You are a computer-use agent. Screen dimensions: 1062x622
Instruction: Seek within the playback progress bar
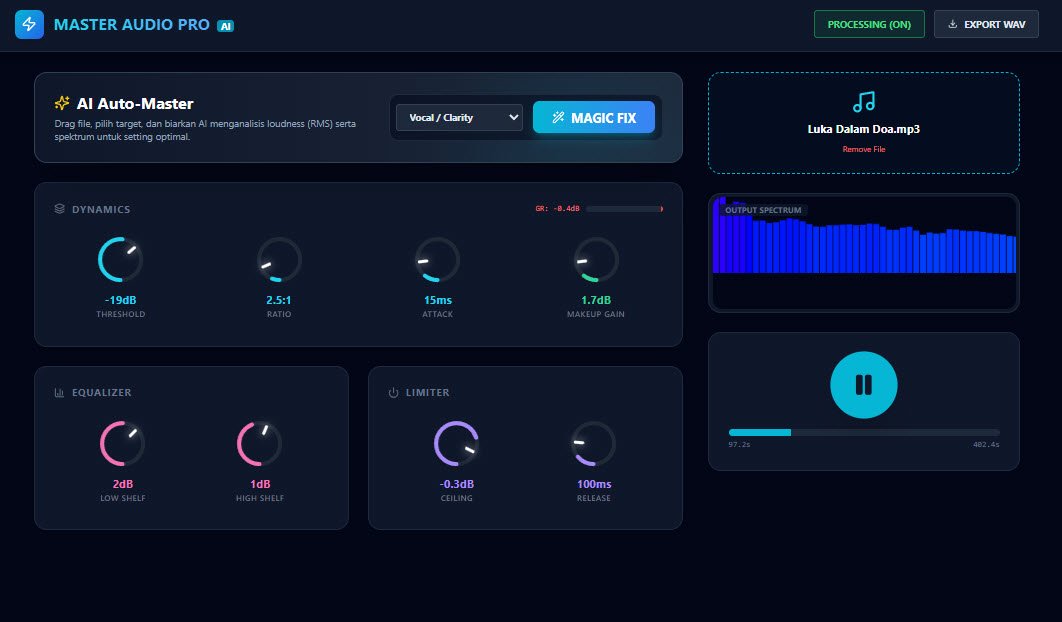[x=864, y=432]
